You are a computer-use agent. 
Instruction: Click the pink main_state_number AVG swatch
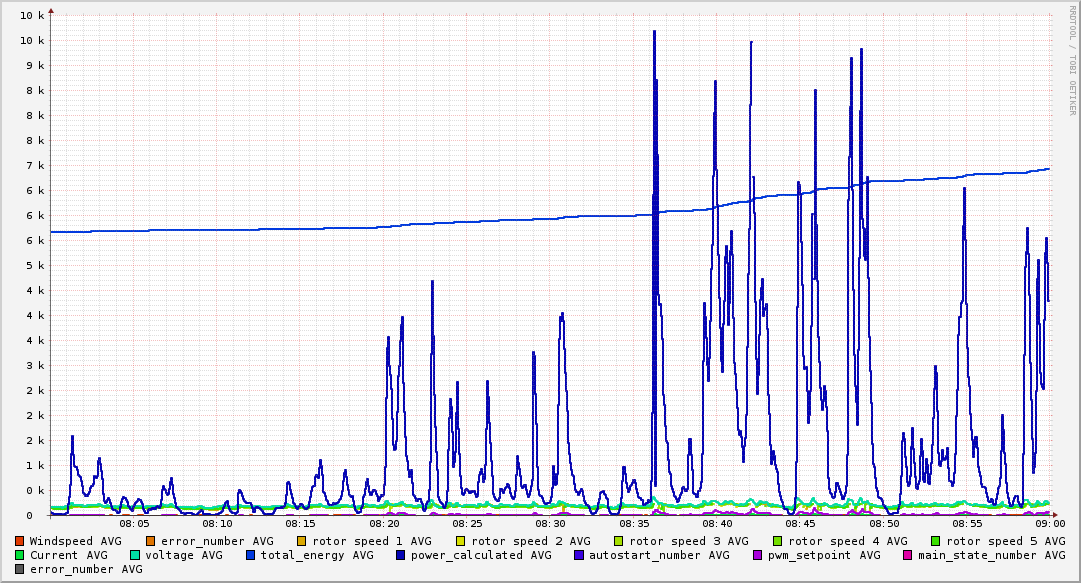point(908,555)
